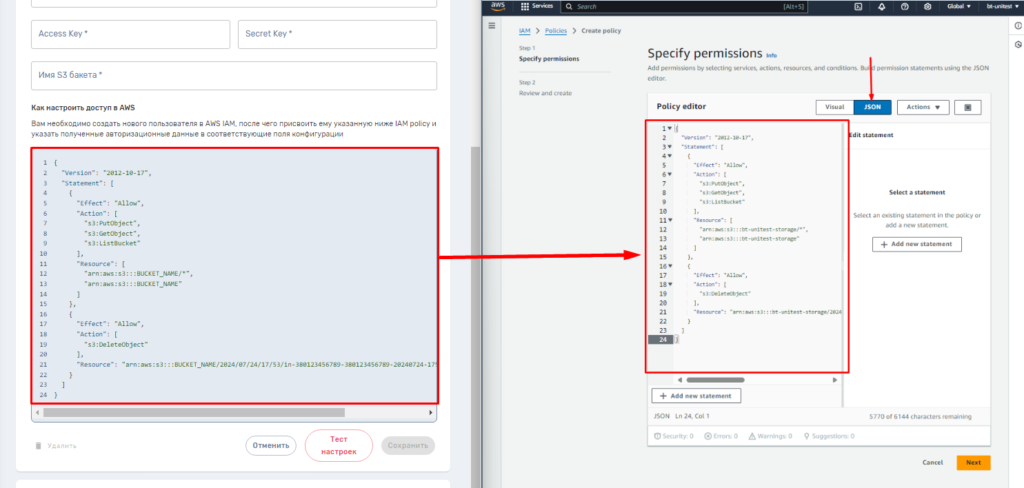Open the AWS Services grid menu
This screenshot has width=1024, height=488.
524,6
